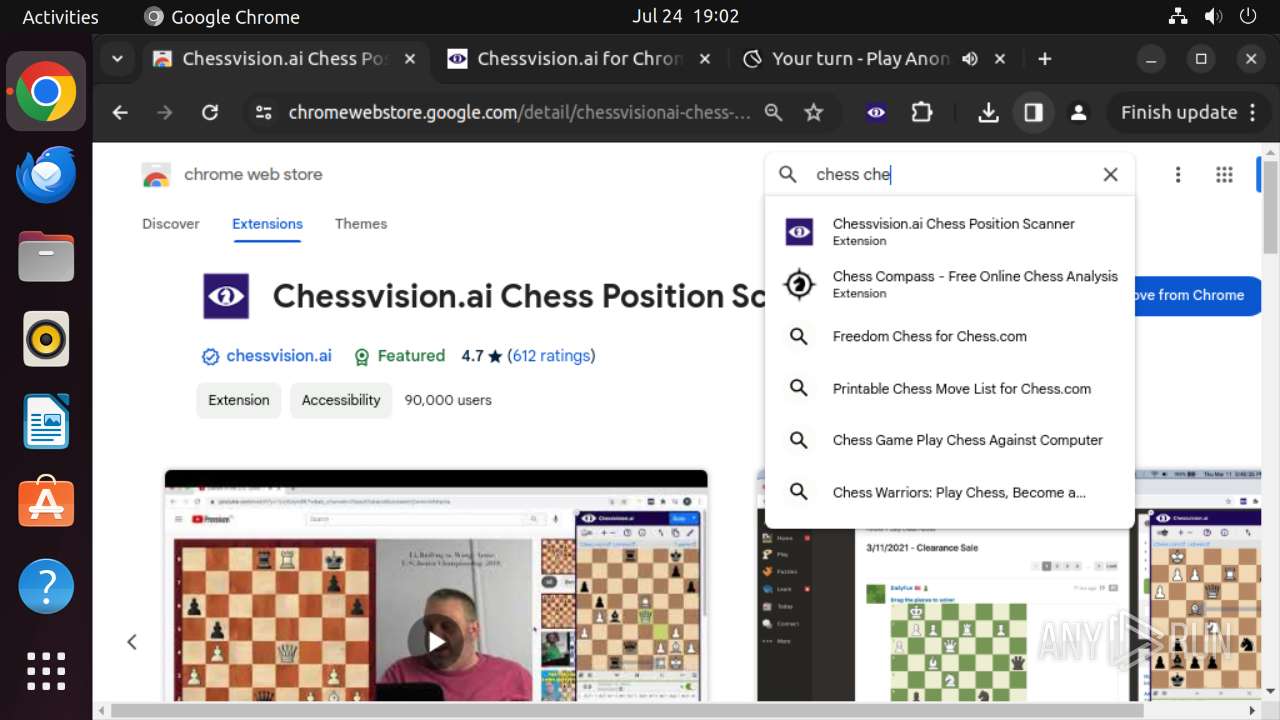Screen dimensions: 1280x720
Task: Open Files from dock
Action: [46, 257]
